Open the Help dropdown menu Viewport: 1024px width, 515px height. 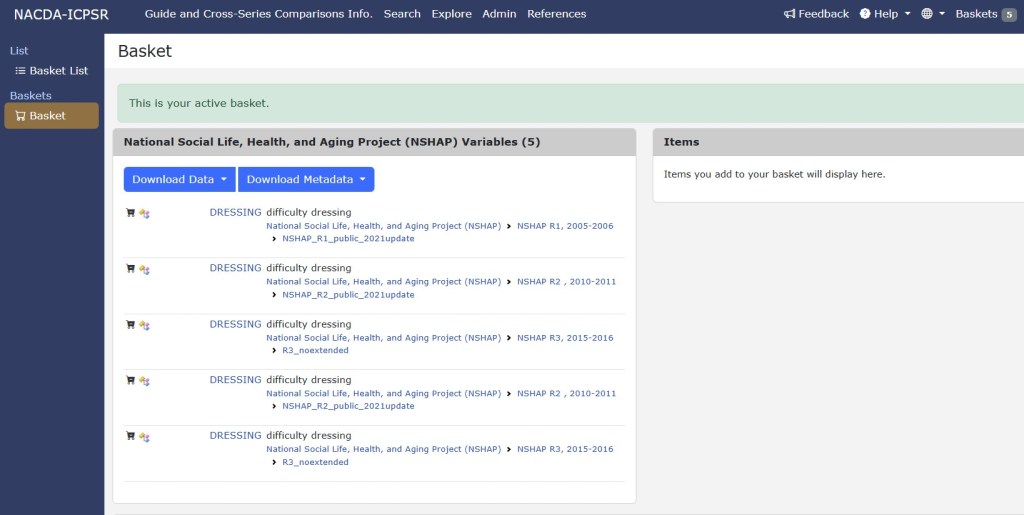(885, 14)
